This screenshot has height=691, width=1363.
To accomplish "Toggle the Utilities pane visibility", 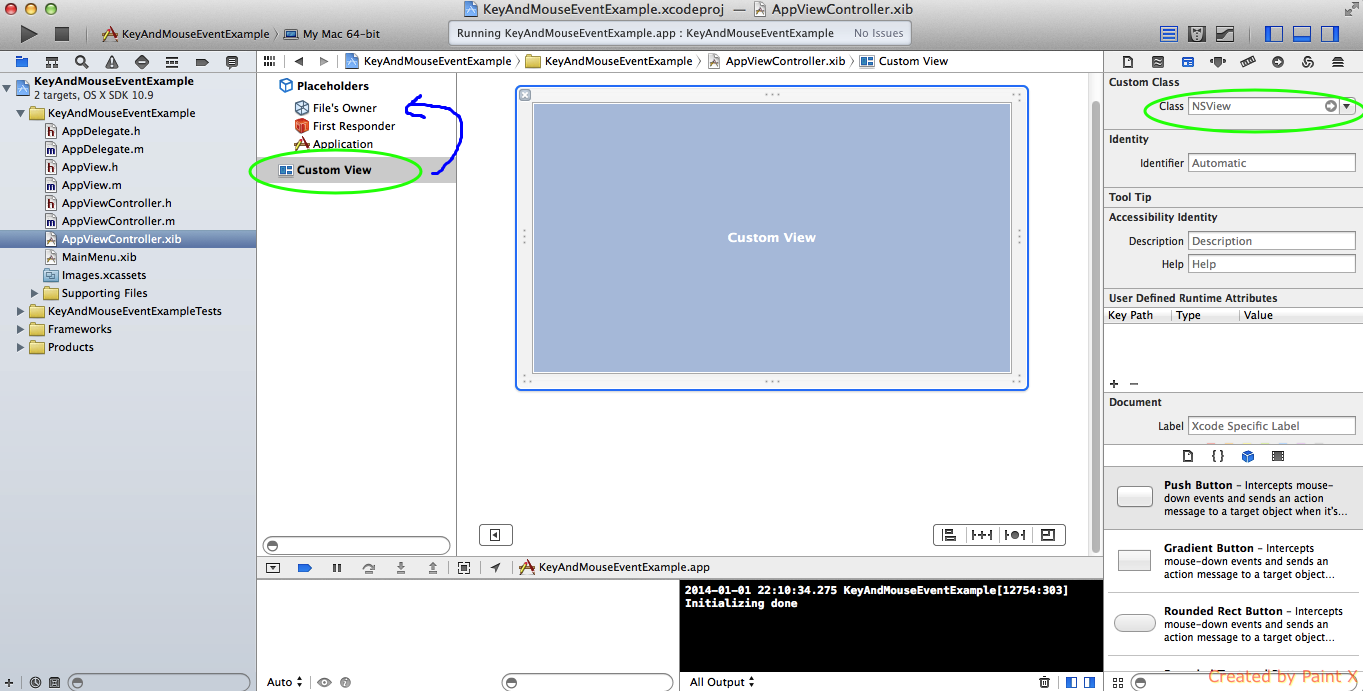I will point(1329,33).
